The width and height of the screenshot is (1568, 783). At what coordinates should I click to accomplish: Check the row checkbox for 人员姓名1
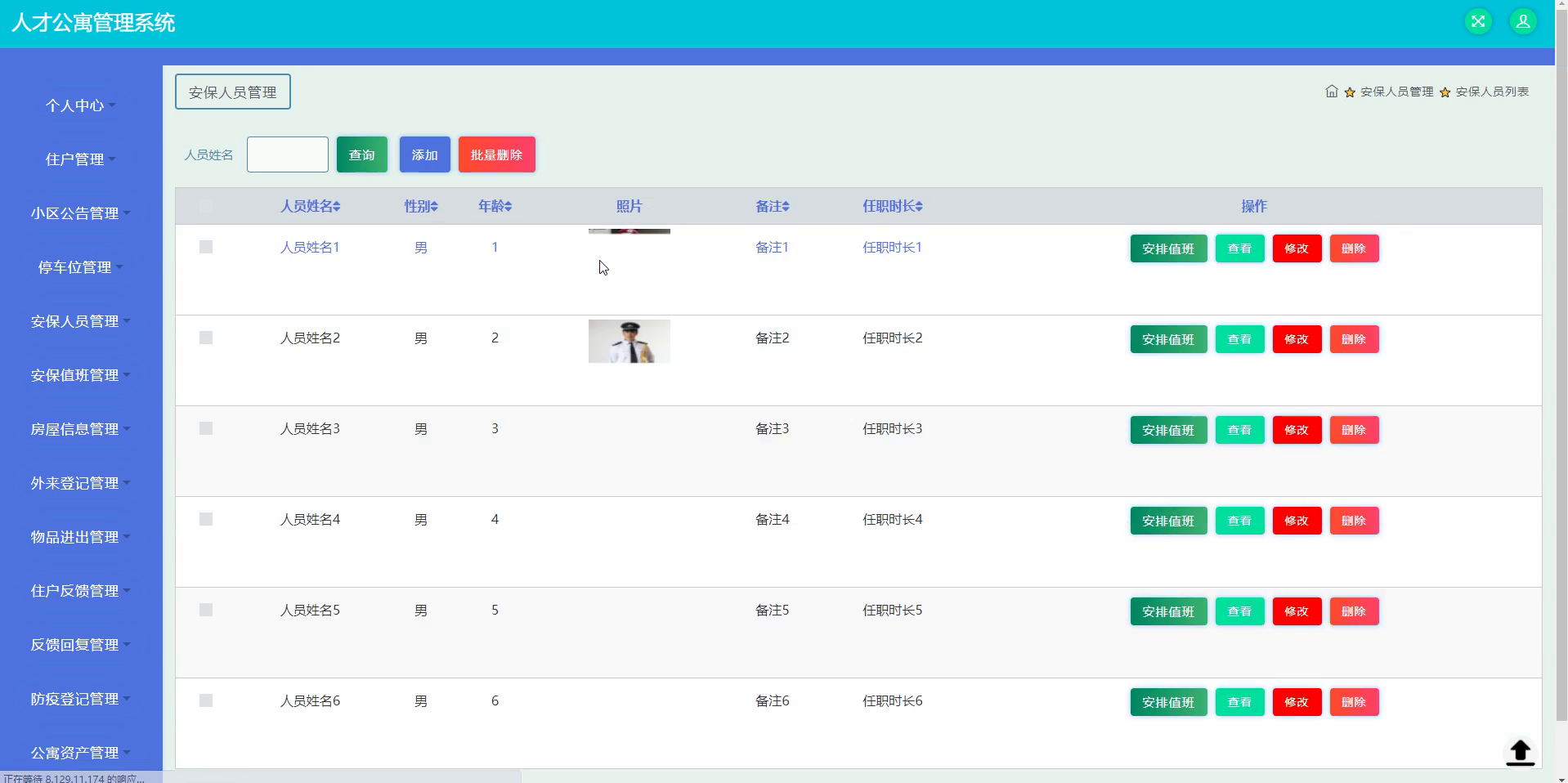(206, 247)
